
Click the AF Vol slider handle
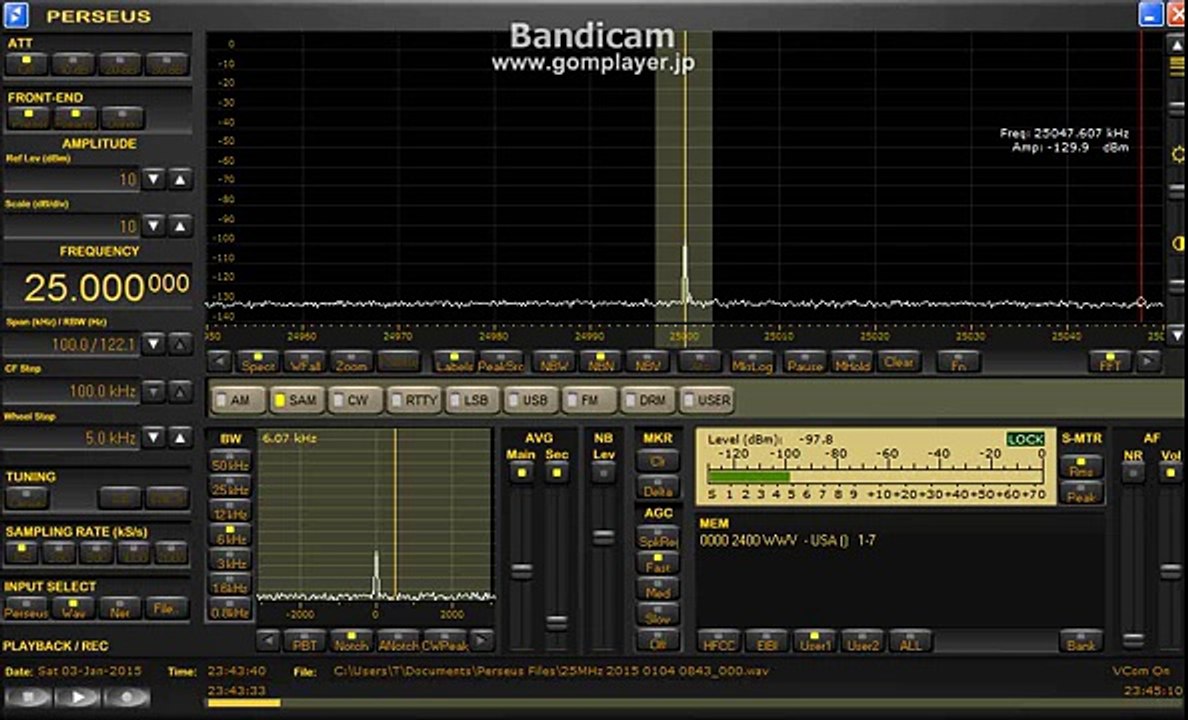coord(1171,570)
